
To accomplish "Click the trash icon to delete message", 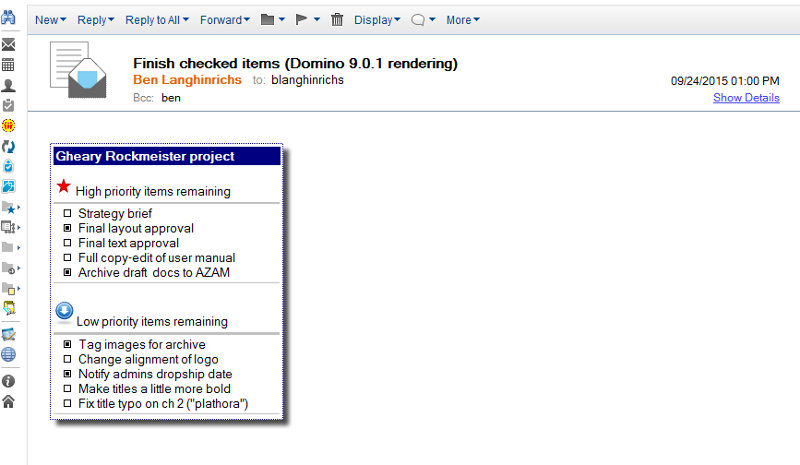I will [337, 20].
